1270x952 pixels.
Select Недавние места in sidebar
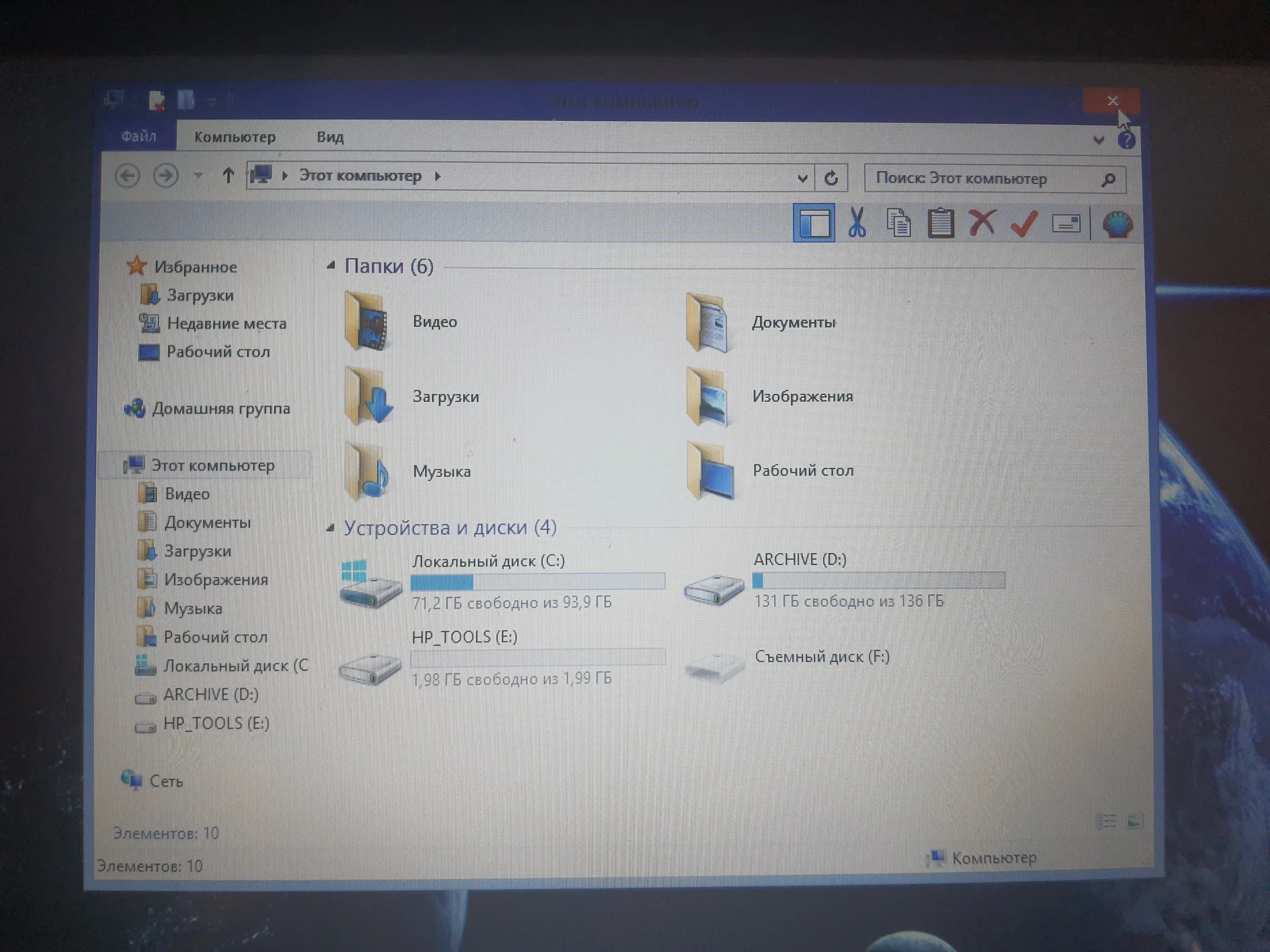click(x=213, y=324)
